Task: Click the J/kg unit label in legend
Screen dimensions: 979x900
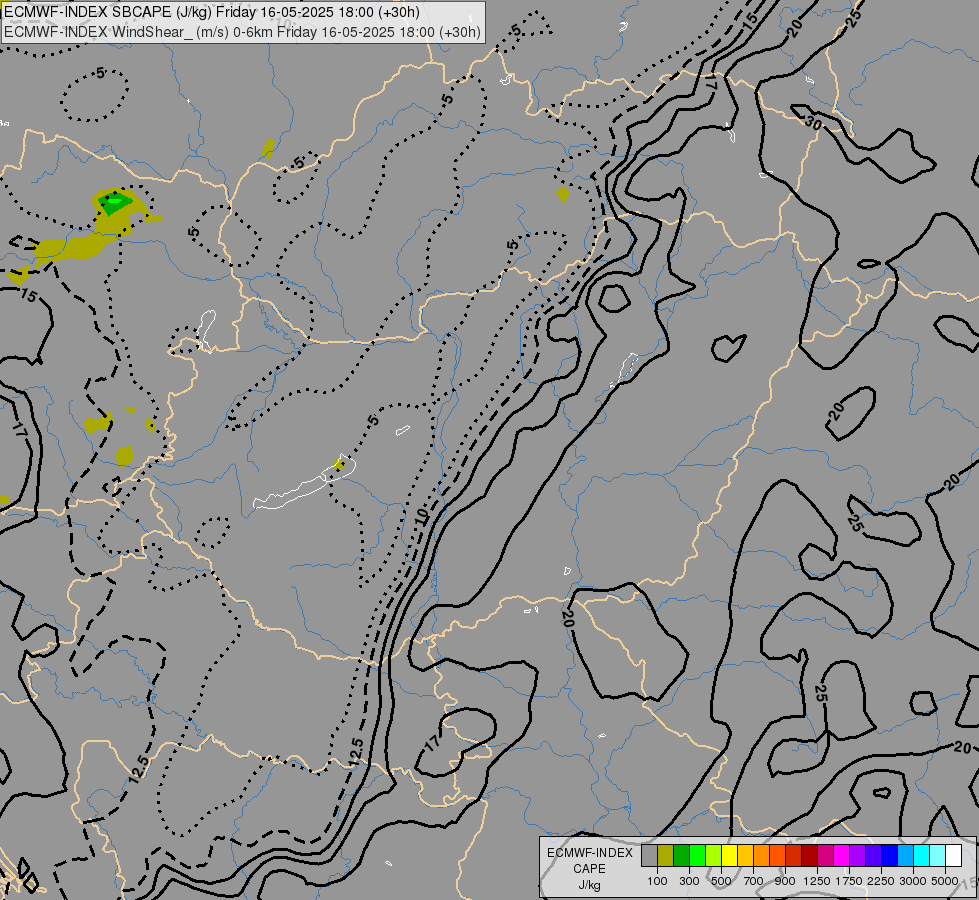Action: (589, 885)
